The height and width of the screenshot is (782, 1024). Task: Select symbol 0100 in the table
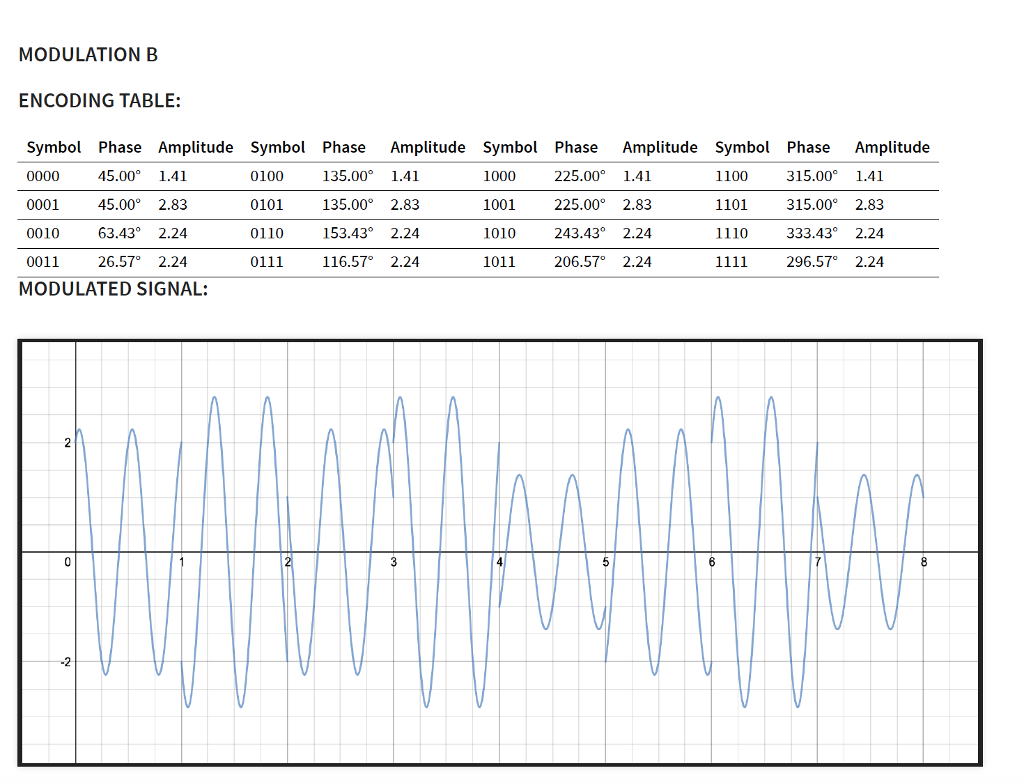(267, 176)
